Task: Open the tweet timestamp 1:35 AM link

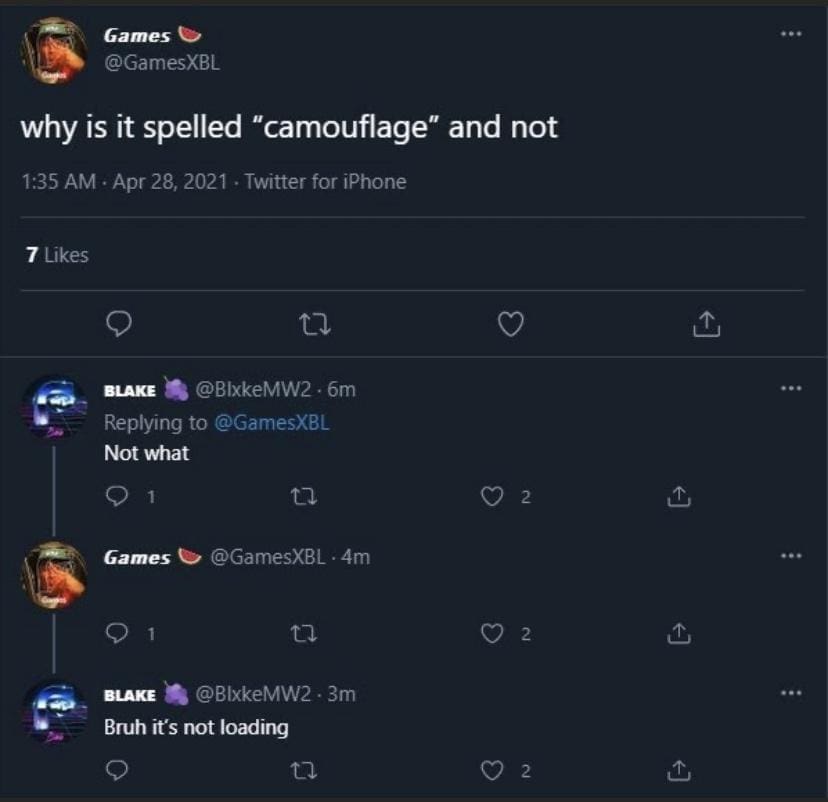Action: pos(59,181)
